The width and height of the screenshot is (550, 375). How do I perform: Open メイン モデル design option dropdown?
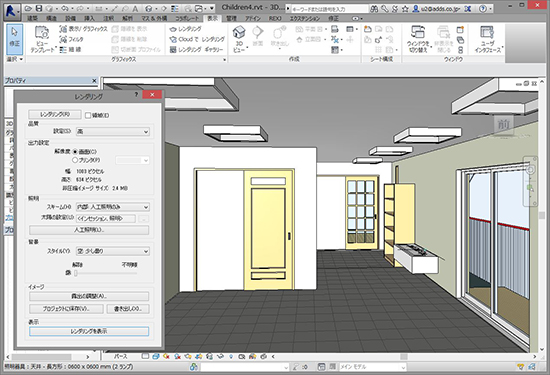[x=373, y=367]
